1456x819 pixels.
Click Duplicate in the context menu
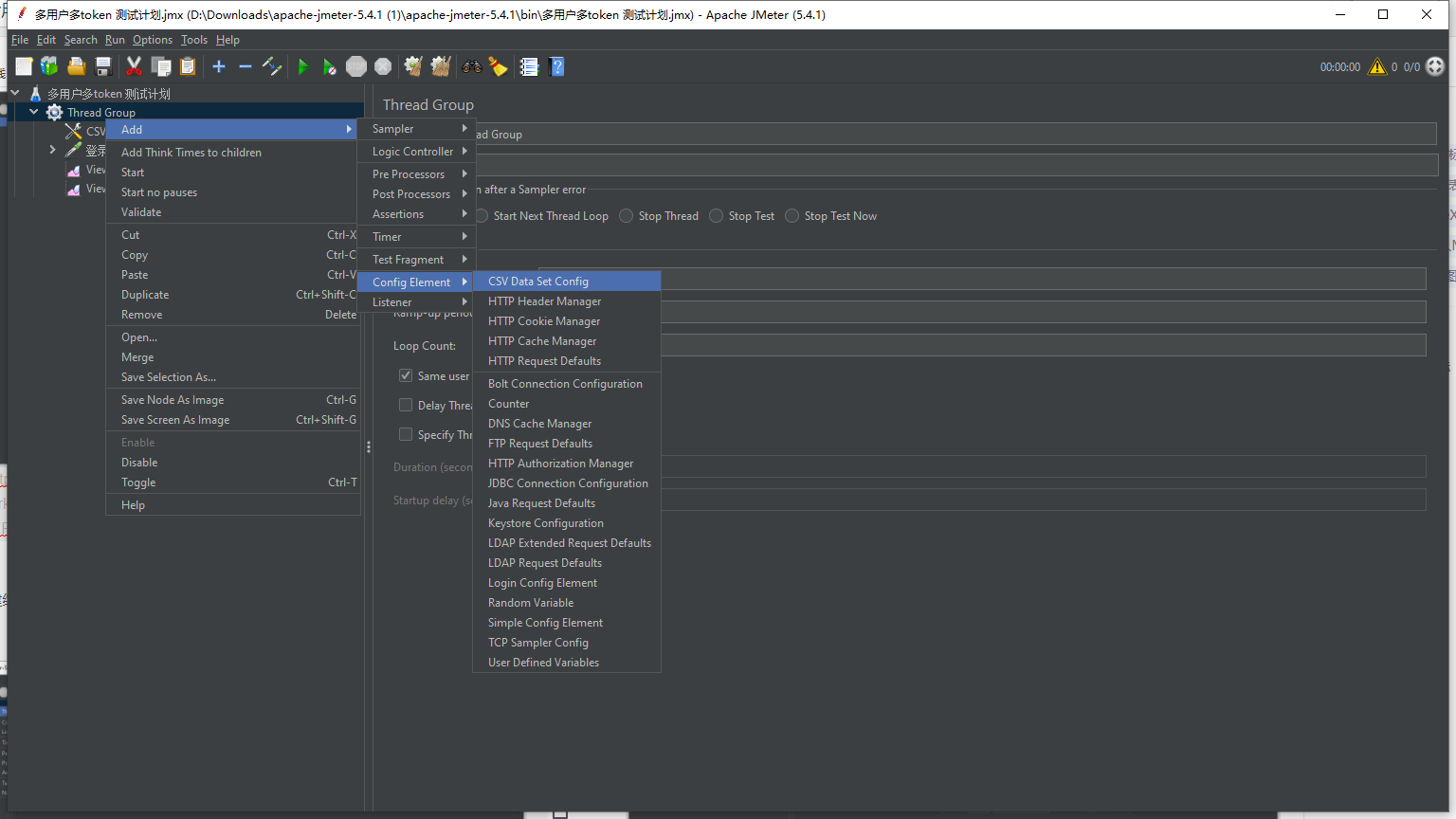[x=232, y=295]
